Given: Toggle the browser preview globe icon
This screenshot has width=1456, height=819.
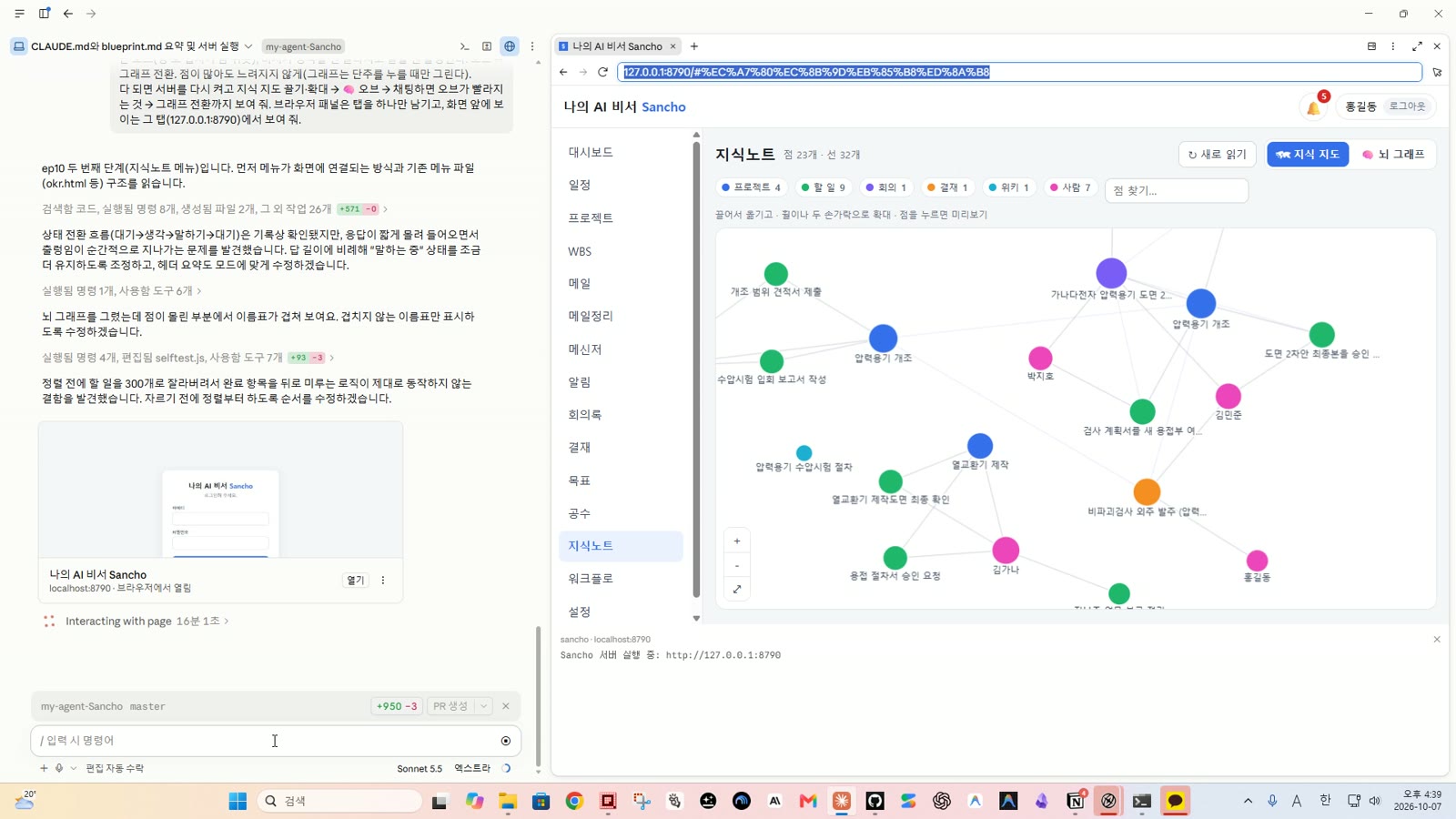Looking at the screenshot, I should pyautogui.click(x=510, y=46).
